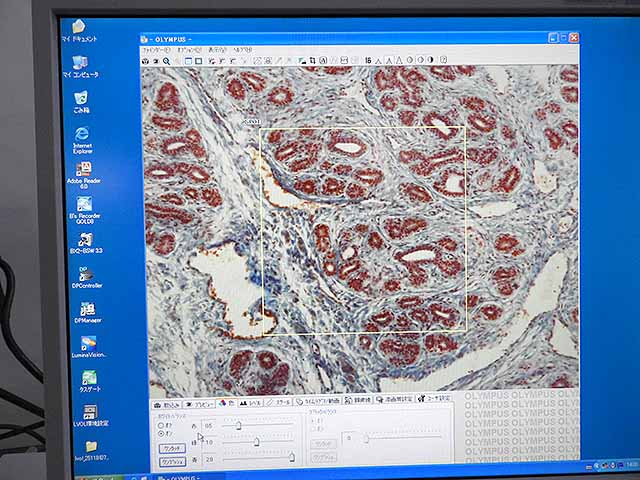The height and width of the screenshot is (480, 640).
Task: Click the first triangle peak toolbar icon
Action: coord(378,60)
